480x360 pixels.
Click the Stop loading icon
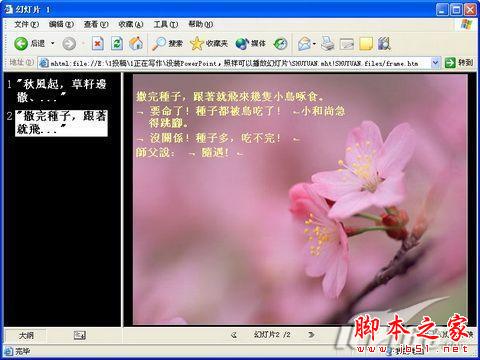tap(97, 44)
